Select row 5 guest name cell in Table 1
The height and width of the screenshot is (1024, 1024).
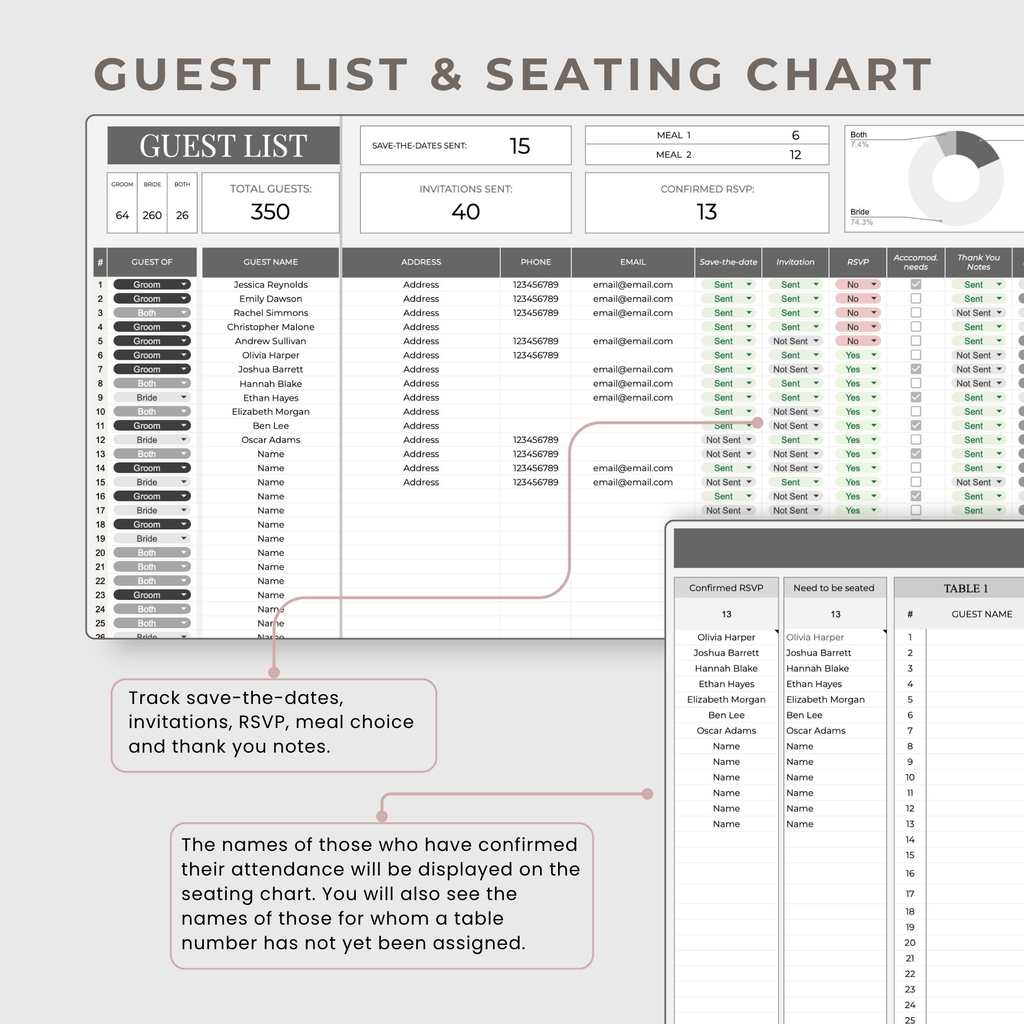click(x=976, y=699)
